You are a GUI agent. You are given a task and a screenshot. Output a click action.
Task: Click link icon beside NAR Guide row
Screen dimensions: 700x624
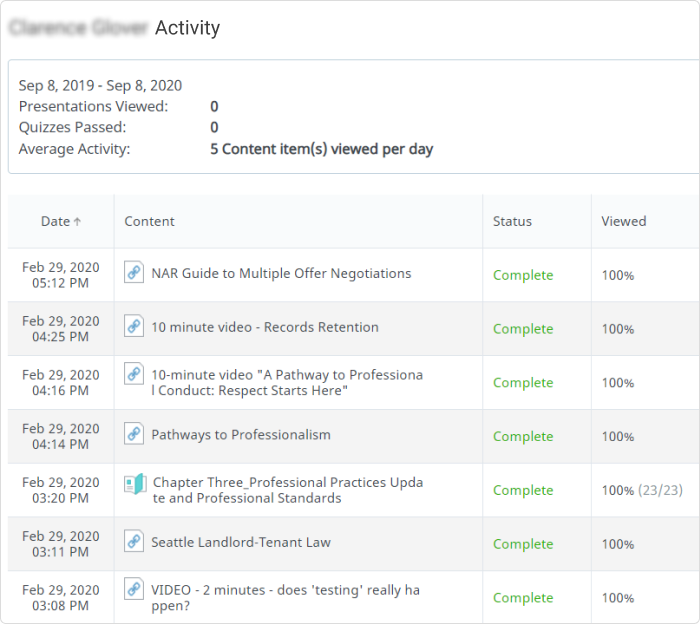tap(134, 272)
